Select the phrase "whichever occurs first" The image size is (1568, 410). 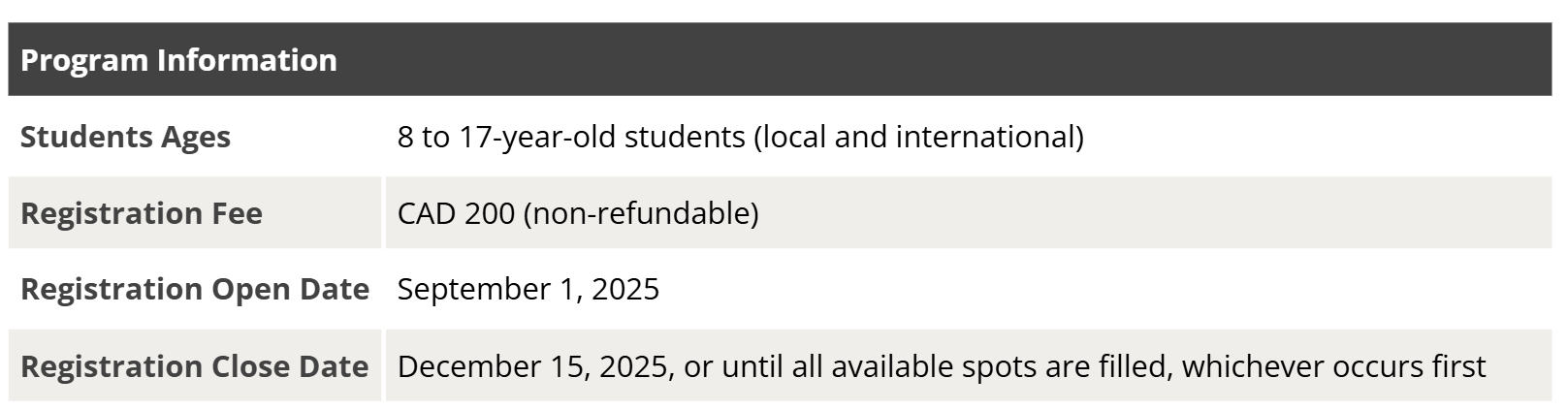(x=1333, y=366)
